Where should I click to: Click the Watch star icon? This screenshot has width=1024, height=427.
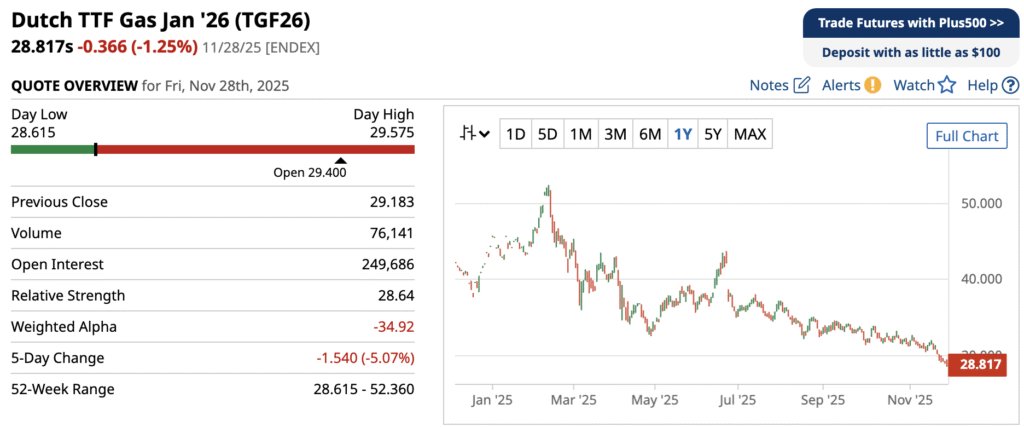947,85
